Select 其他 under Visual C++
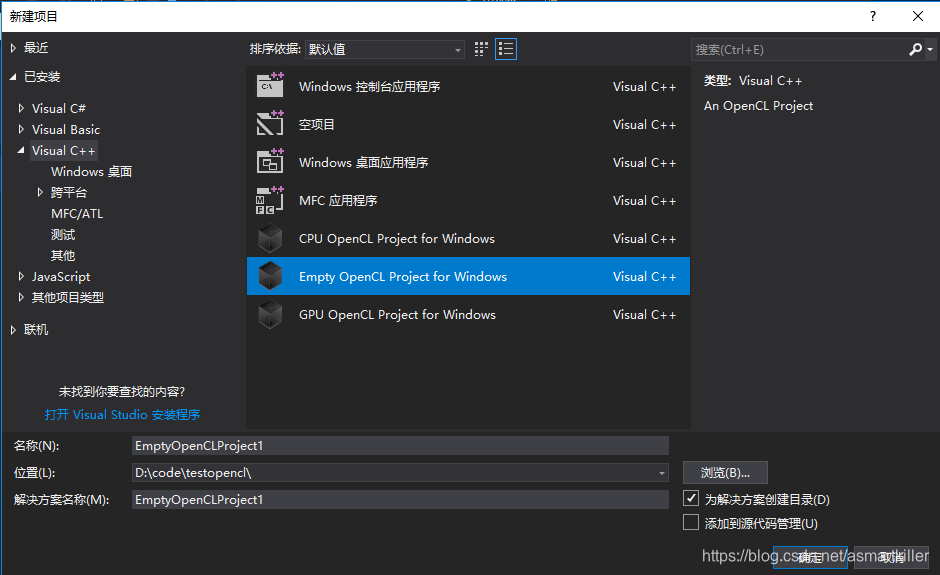 (63, 255)
